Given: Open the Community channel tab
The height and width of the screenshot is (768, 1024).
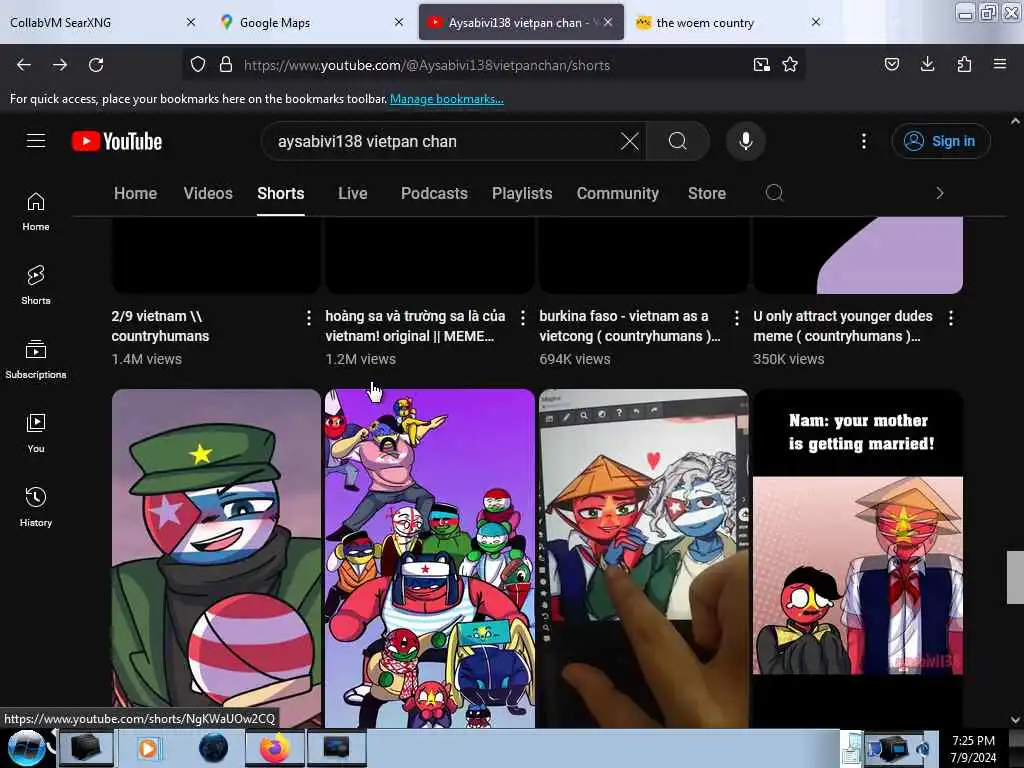Looking at the screenshot, I should point(618,193).
